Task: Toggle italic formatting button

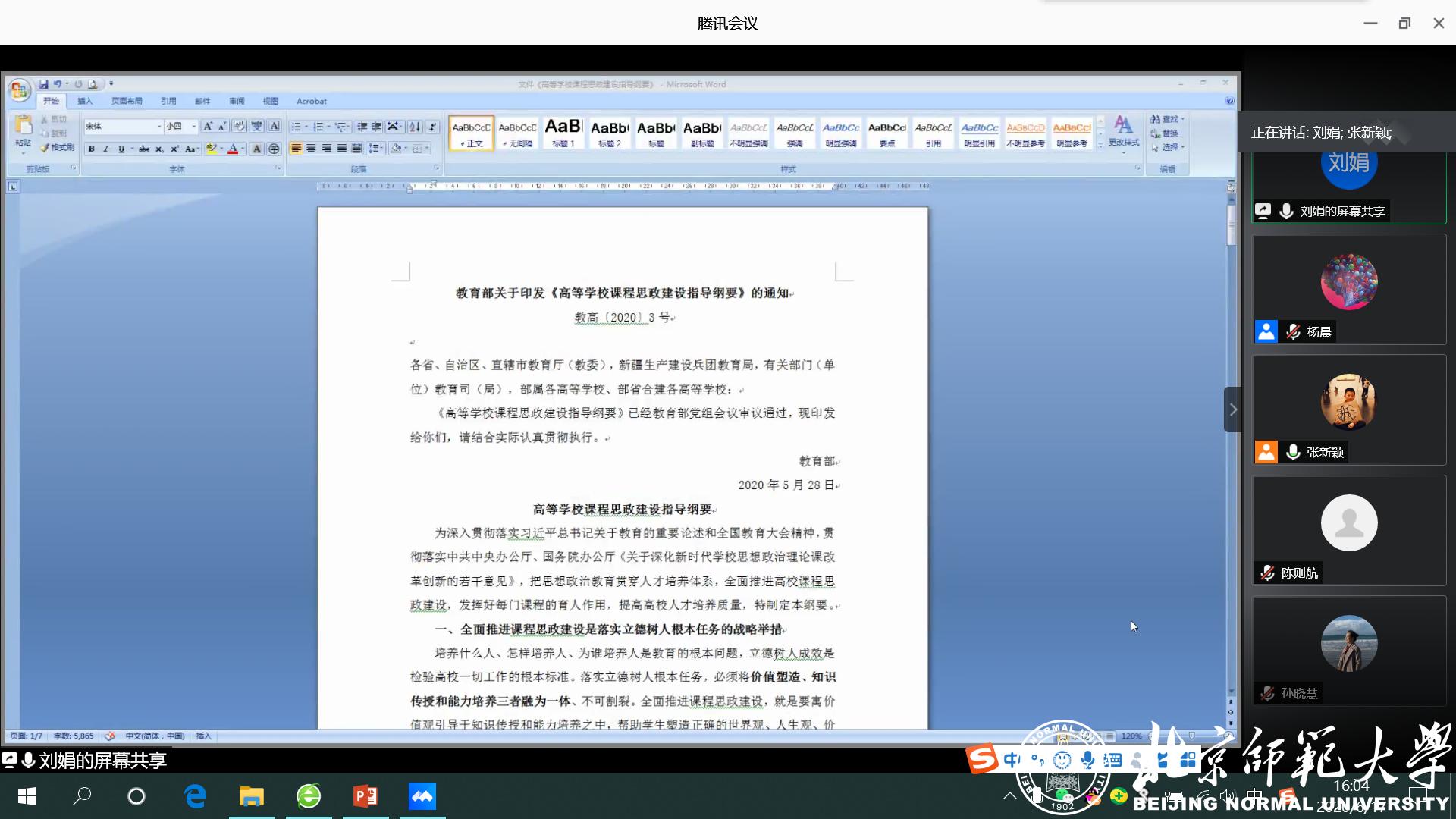Action: (x=106, y=149)
